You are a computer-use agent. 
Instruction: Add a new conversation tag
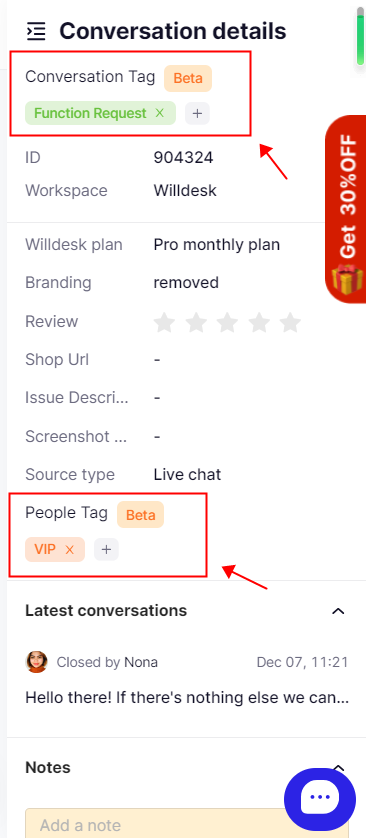[197, 113]
